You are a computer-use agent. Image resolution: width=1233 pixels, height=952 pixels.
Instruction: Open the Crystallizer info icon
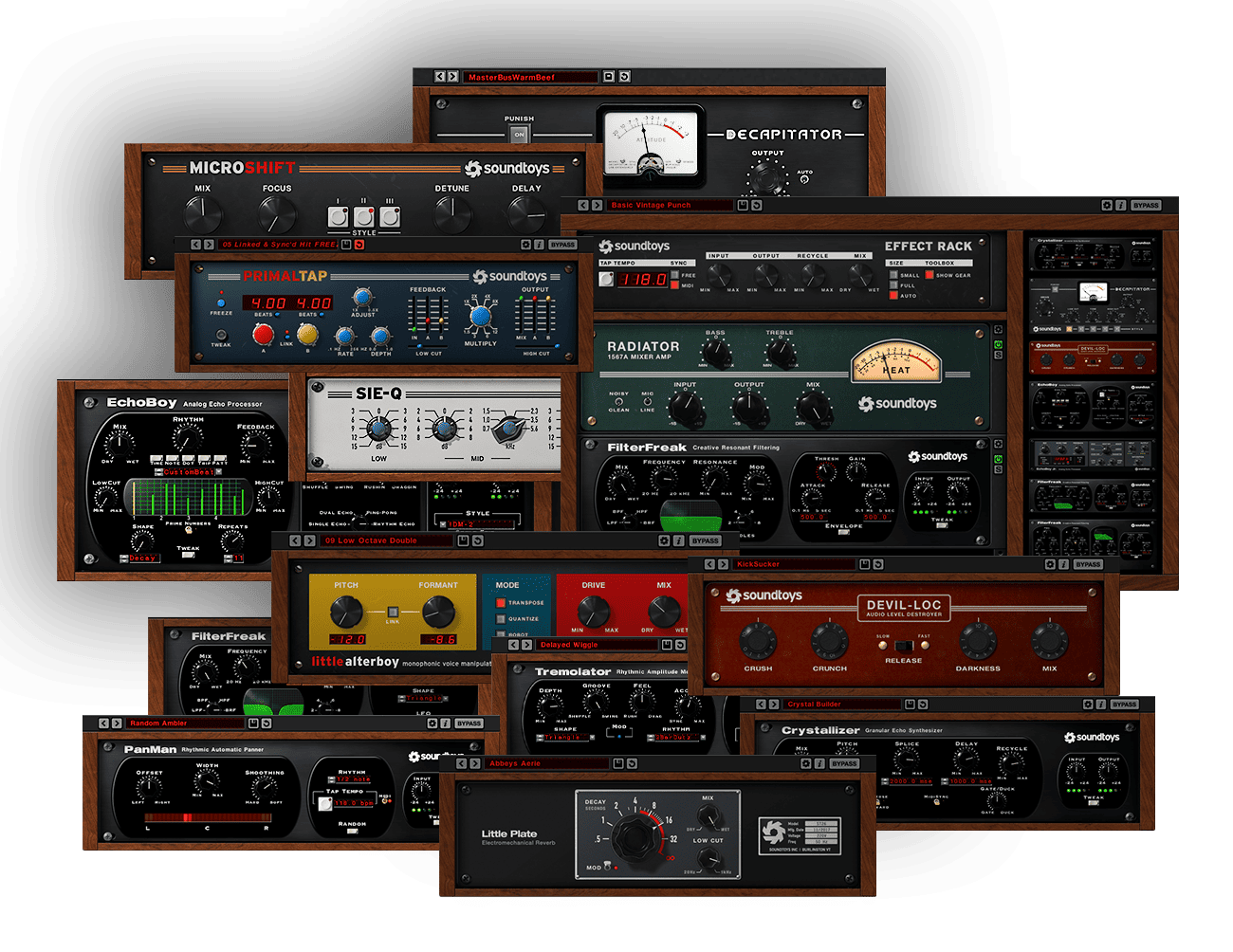pyautogui.click(x=1100, y=705)
